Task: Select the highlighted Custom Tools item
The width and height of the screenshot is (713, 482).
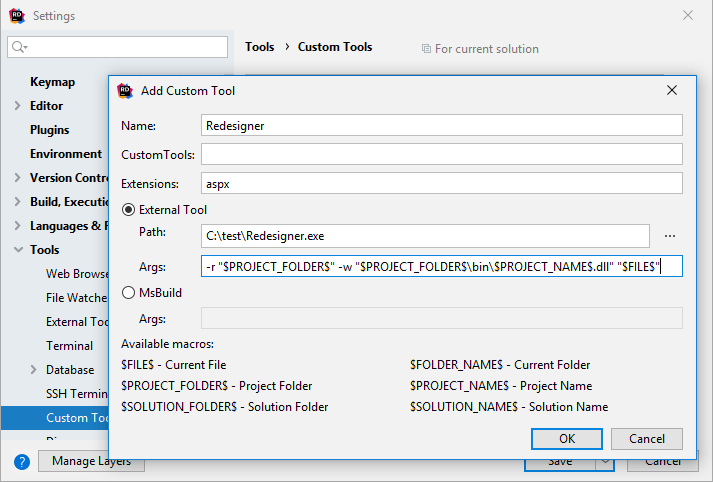Action: (x=55, y=418)
